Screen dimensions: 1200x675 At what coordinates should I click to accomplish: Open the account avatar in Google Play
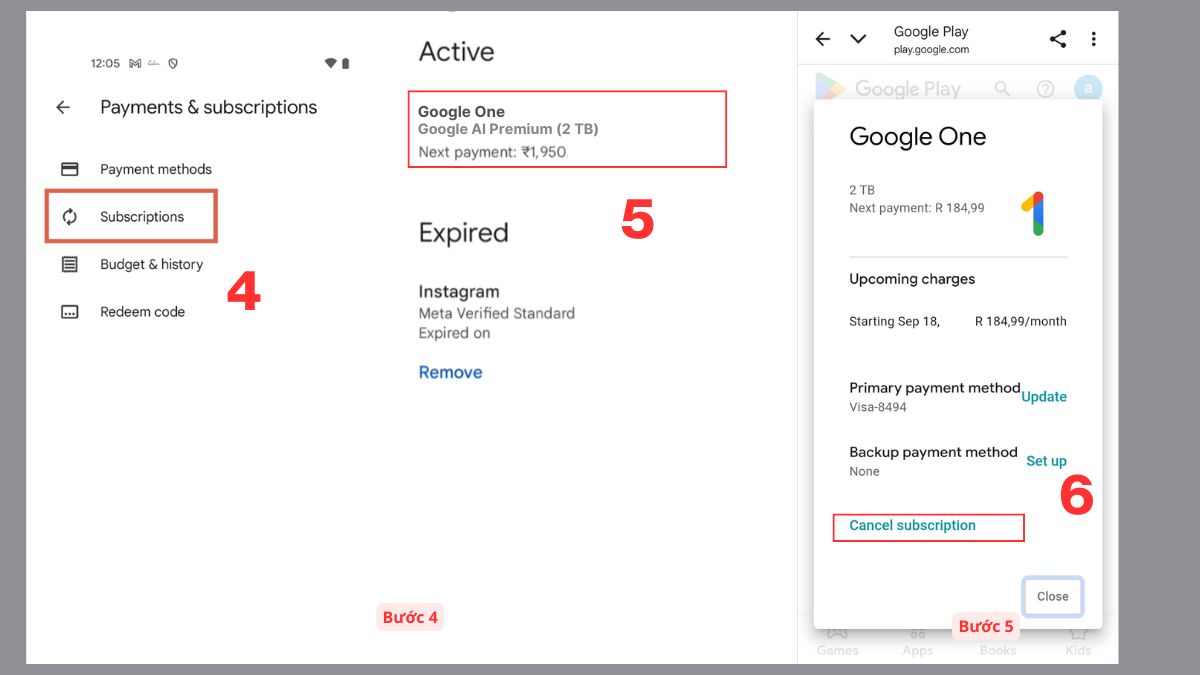click(1087, 89)
